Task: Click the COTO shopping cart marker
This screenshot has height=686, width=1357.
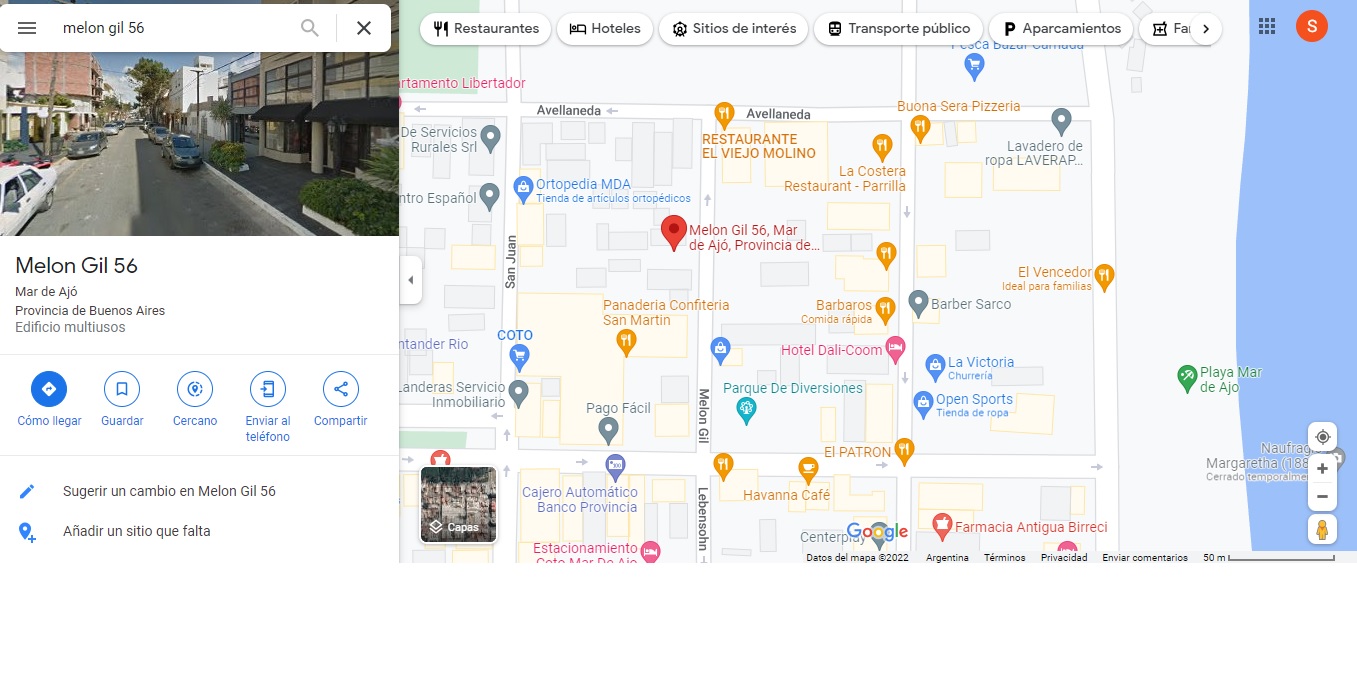Action: 519,356
